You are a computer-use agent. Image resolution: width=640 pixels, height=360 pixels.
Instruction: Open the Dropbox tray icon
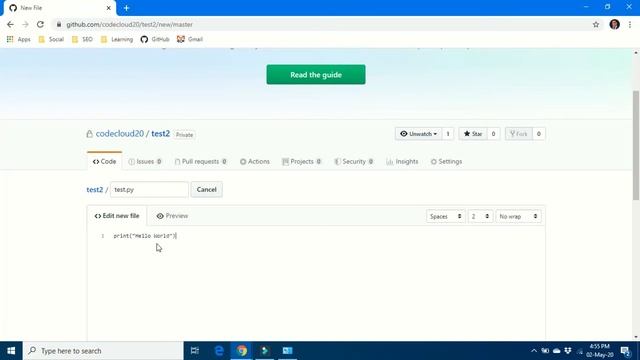pyautogui.click(x=568, y=351)
